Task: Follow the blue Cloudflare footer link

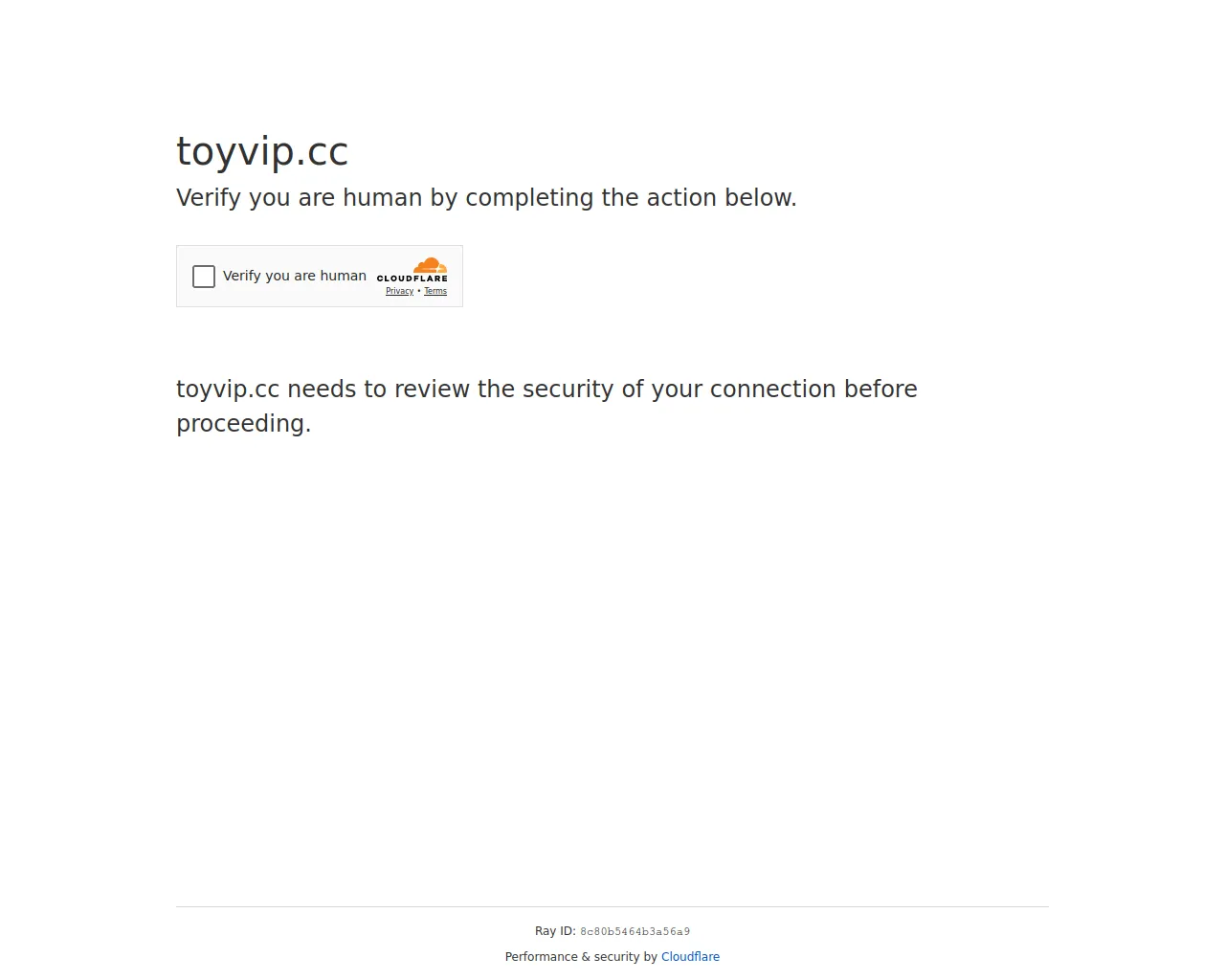Action: 690,957
